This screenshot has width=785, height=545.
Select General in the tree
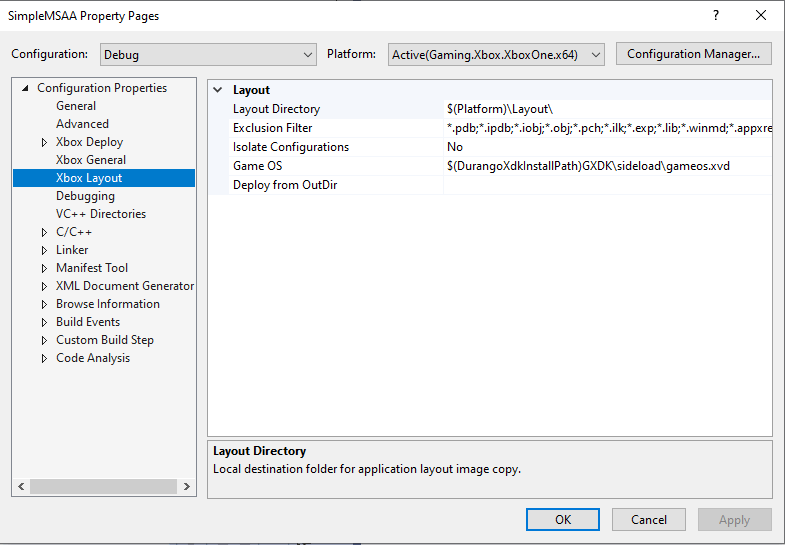tap(76, 106)
